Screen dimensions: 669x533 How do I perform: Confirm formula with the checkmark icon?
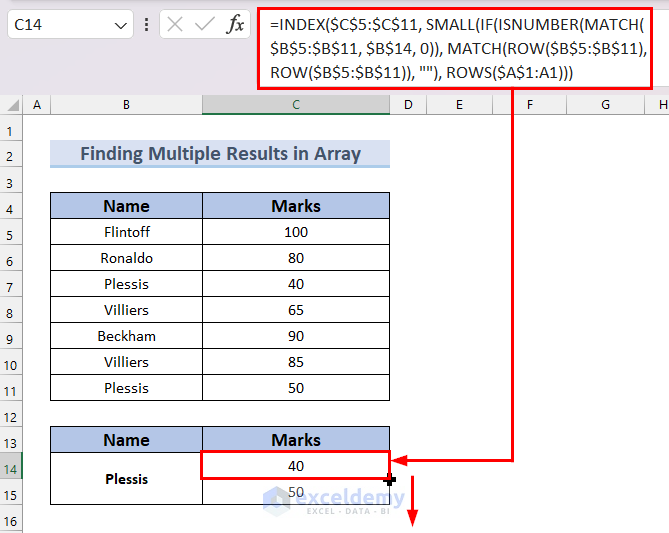204,24
